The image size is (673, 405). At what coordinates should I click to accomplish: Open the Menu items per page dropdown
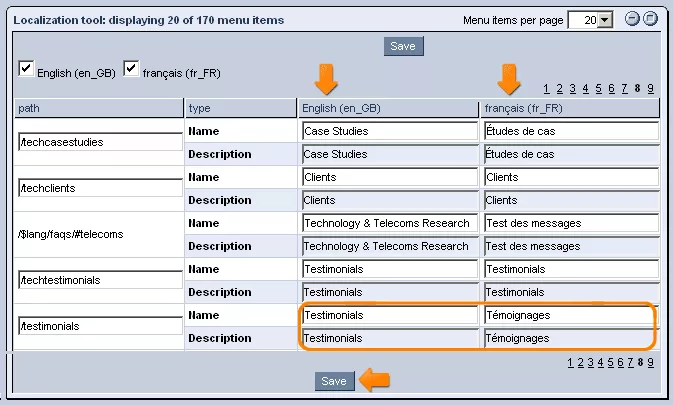point(605,20)
